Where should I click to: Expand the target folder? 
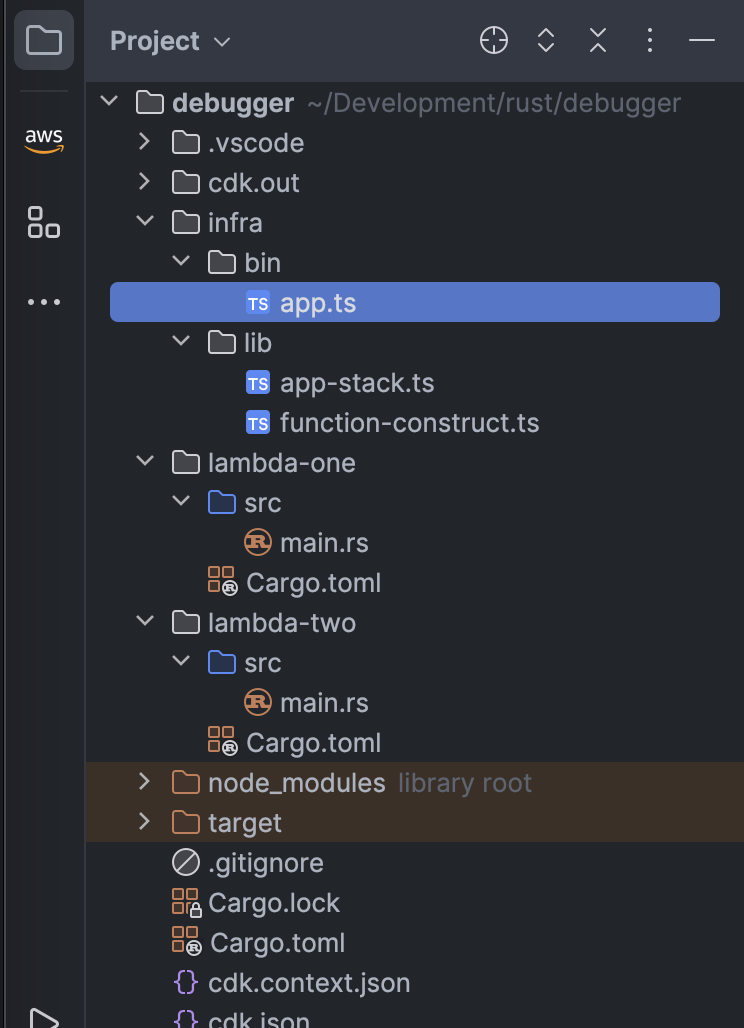(x=145, y=822)
